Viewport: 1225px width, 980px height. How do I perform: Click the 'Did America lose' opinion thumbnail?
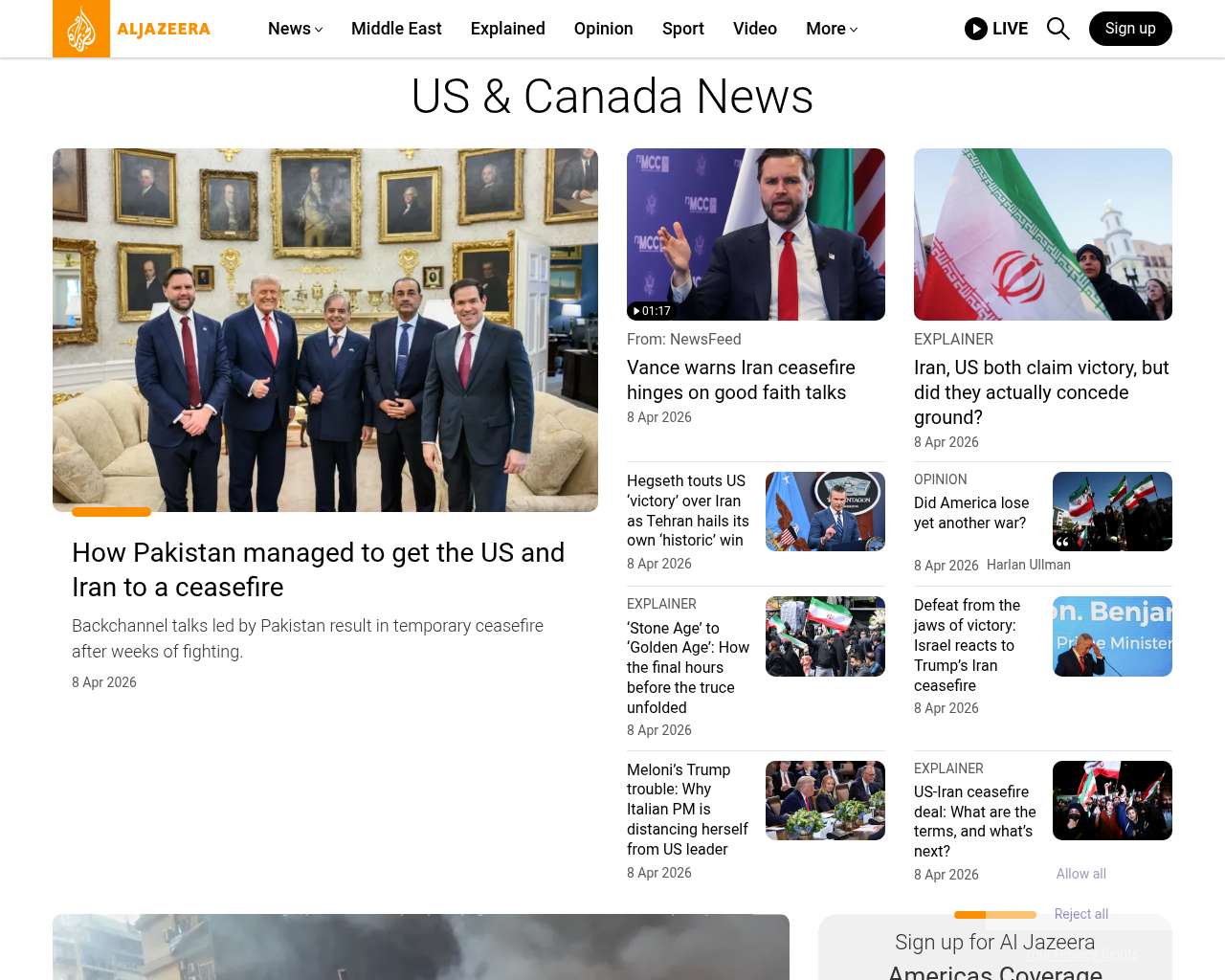(1112, 511)
